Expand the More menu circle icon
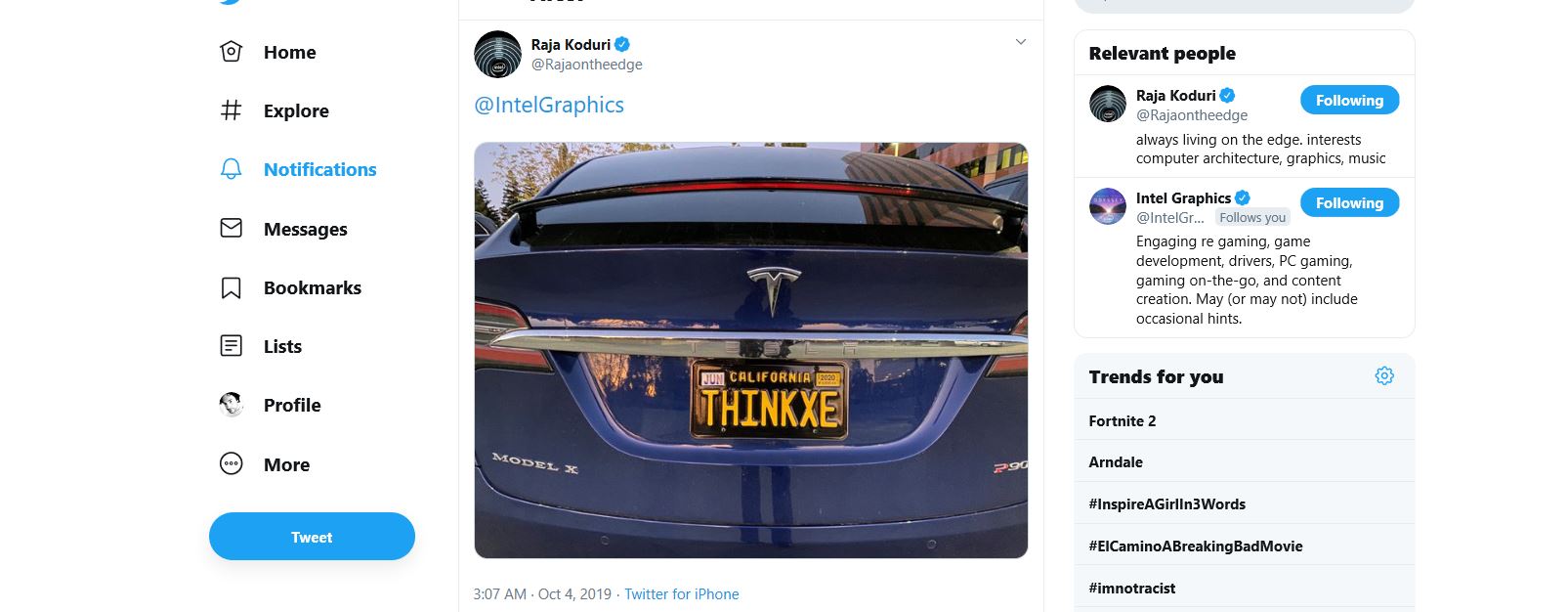 coord(231,464)
